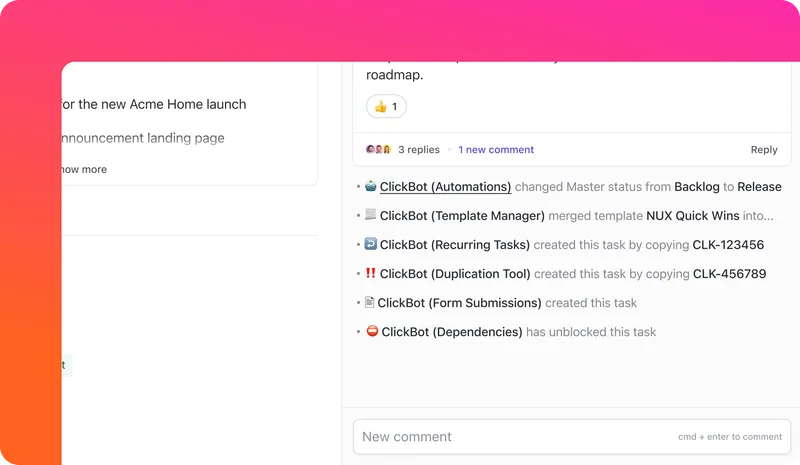Click the ClickBot Automations robot icon
Image resolution: width=800 pixels, height=465 pixels.
371,186
